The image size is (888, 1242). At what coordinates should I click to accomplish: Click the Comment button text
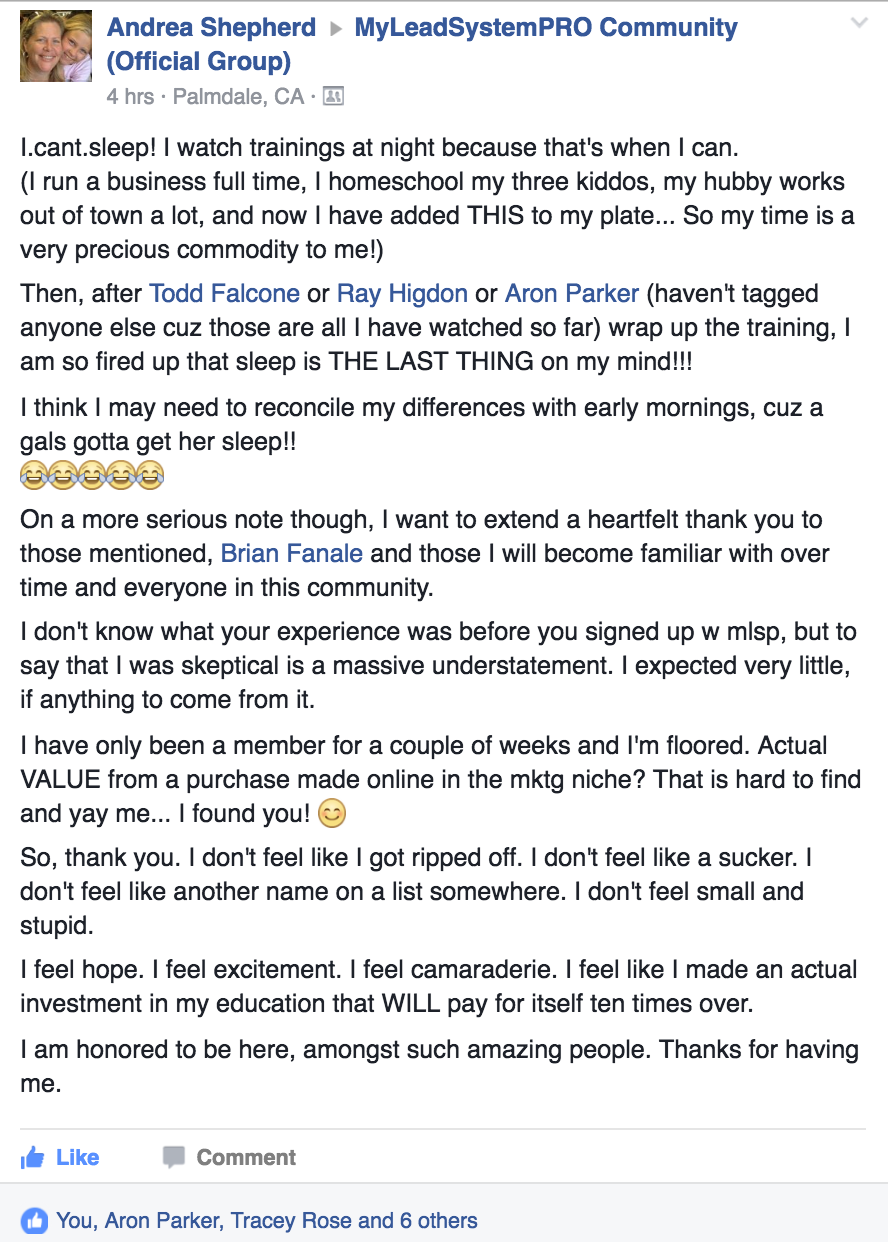tap(246, 1158)
